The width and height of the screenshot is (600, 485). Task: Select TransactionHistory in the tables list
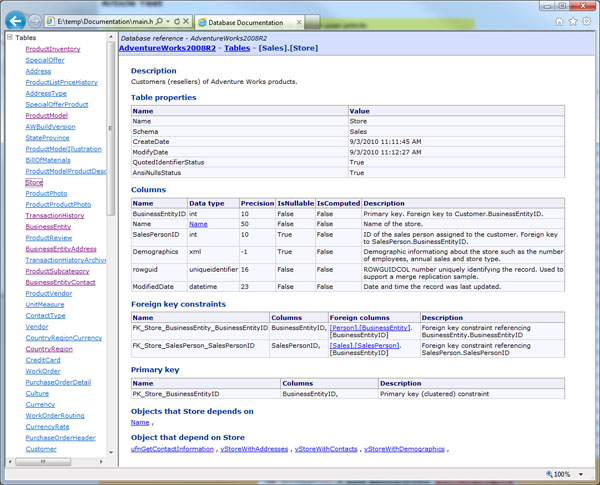click(55, 215)
